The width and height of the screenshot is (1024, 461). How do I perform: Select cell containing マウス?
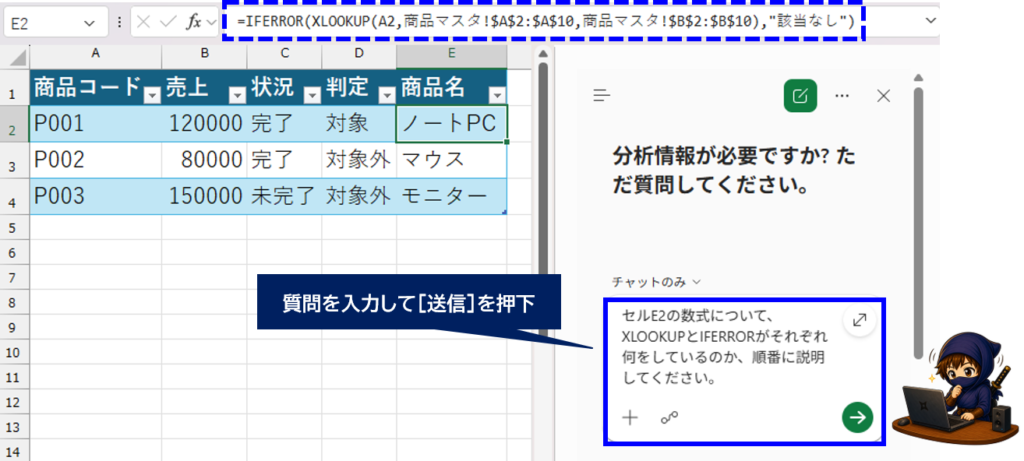click(451, 159)
